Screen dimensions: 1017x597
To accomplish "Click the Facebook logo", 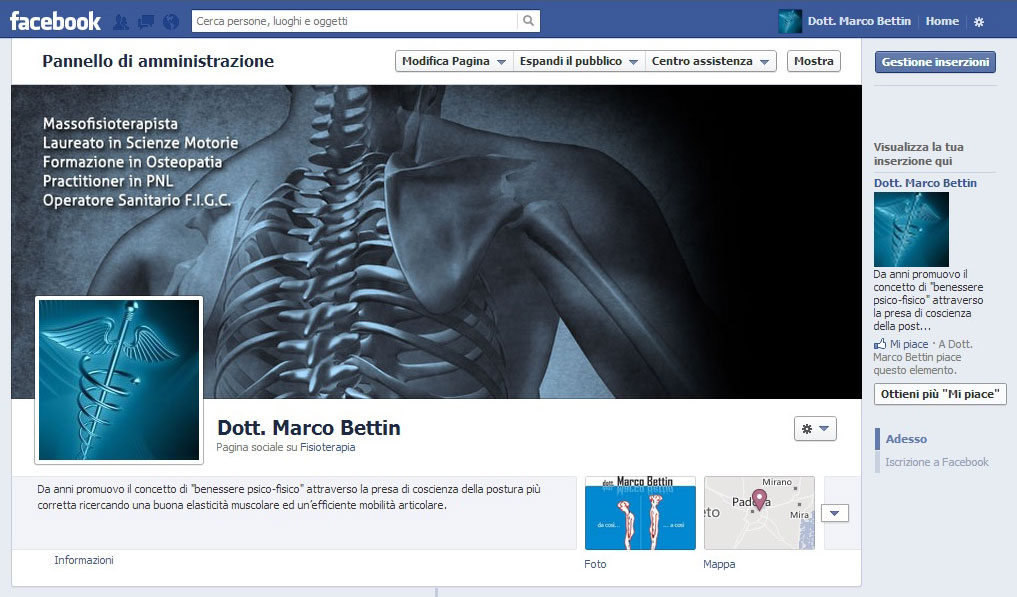I will pos(55,21).
